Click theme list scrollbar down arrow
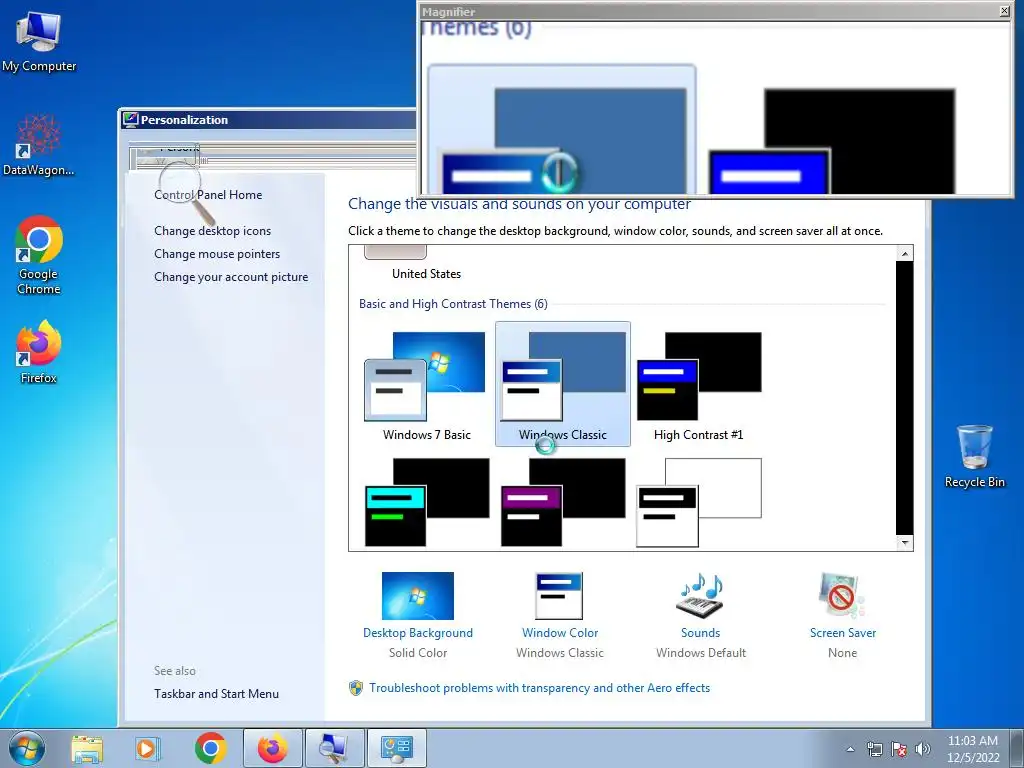 (x=904, y=543)
